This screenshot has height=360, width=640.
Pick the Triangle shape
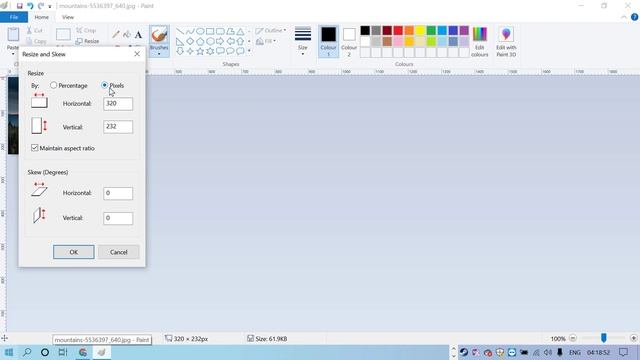point(240,31)
